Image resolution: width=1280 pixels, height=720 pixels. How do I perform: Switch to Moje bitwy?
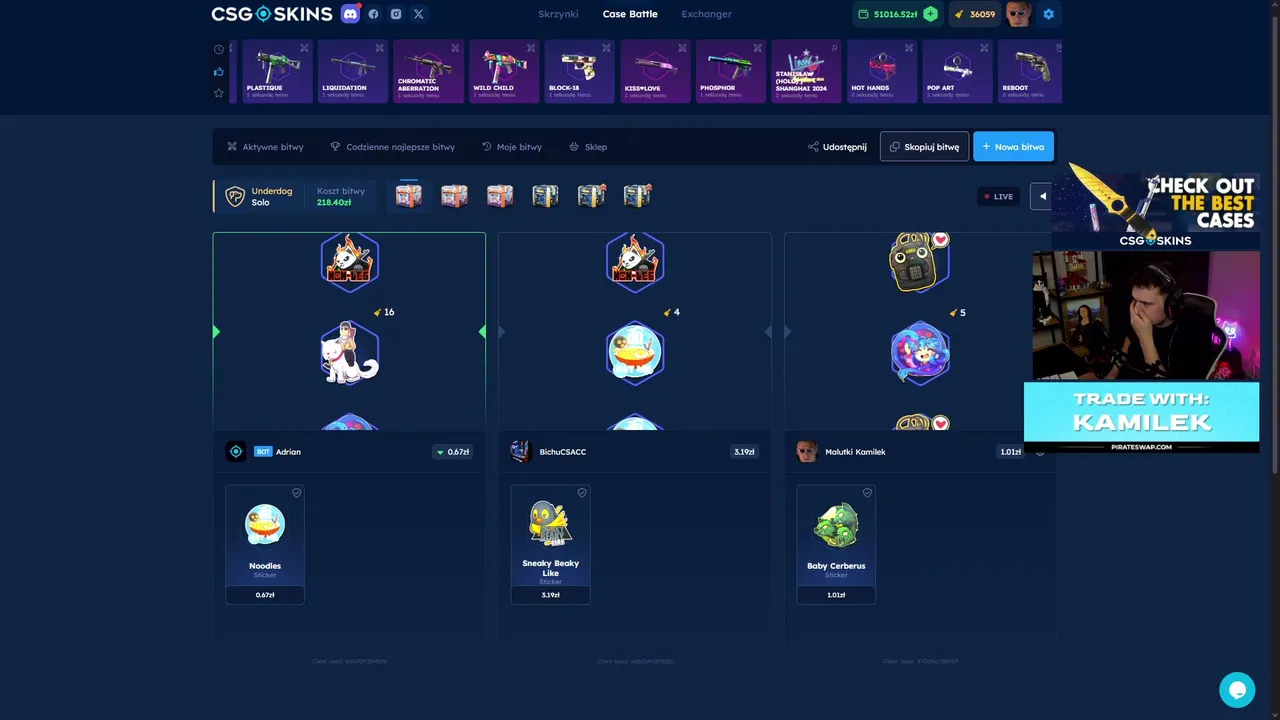click(512, 147)
